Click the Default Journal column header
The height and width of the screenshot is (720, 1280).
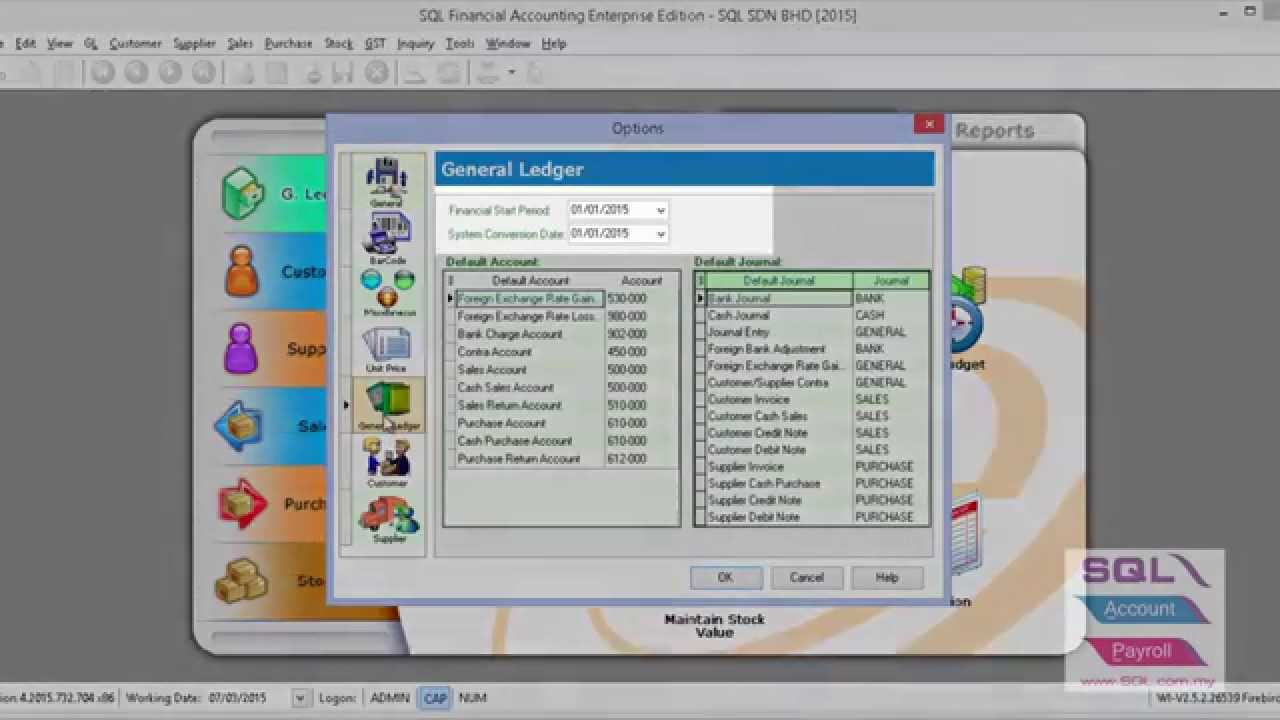[x=779, y=281]
